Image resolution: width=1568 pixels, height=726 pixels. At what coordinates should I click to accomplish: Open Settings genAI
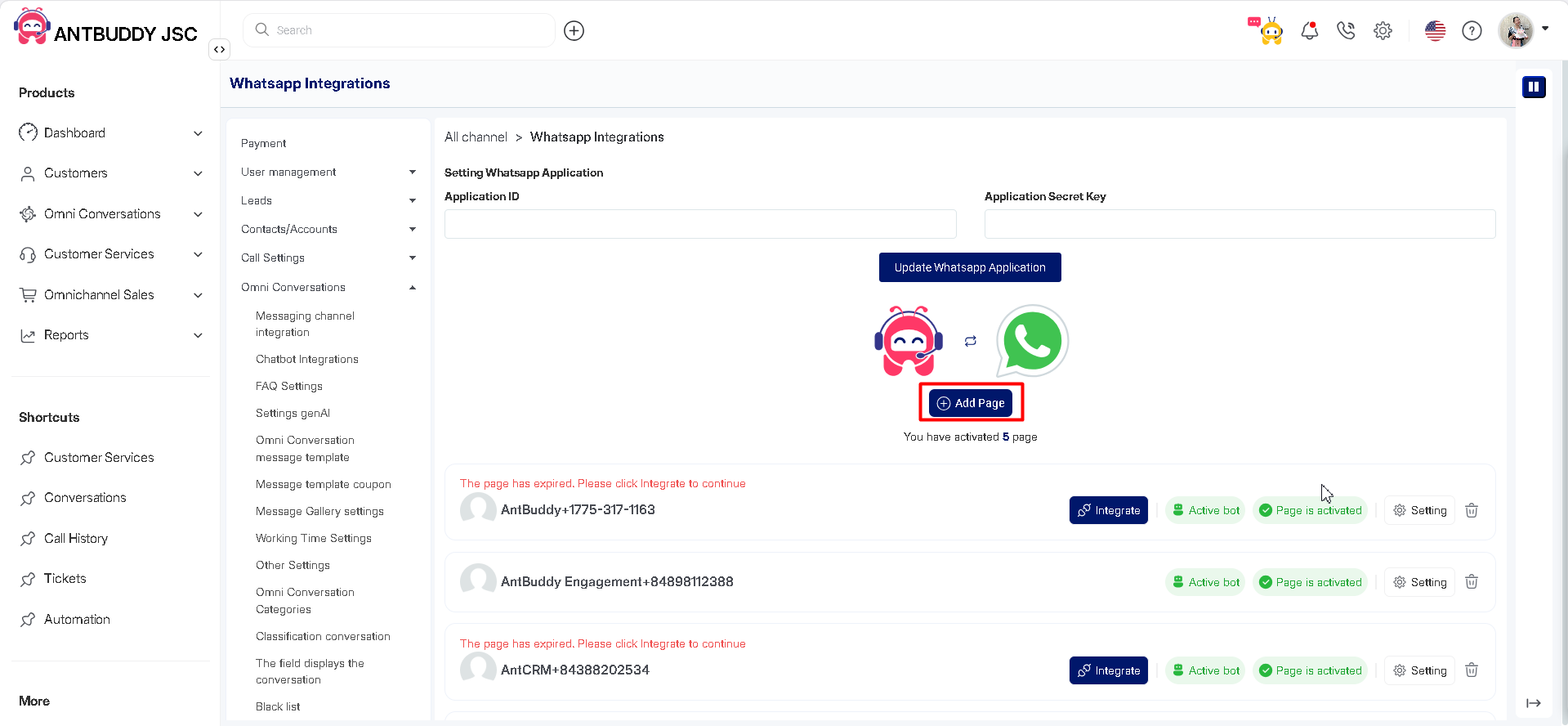click(x=293, y=413)
